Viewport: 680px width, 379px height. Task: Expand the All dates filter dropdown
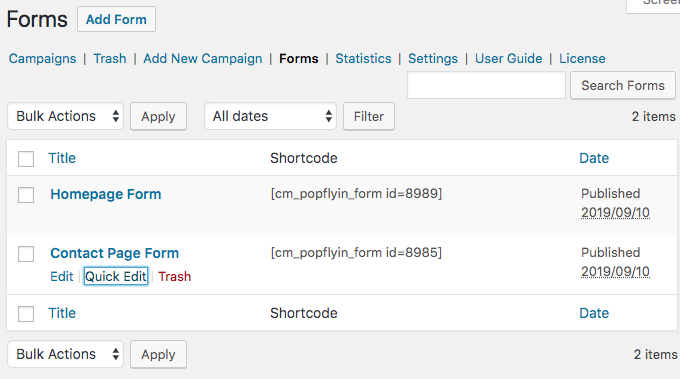270,116
